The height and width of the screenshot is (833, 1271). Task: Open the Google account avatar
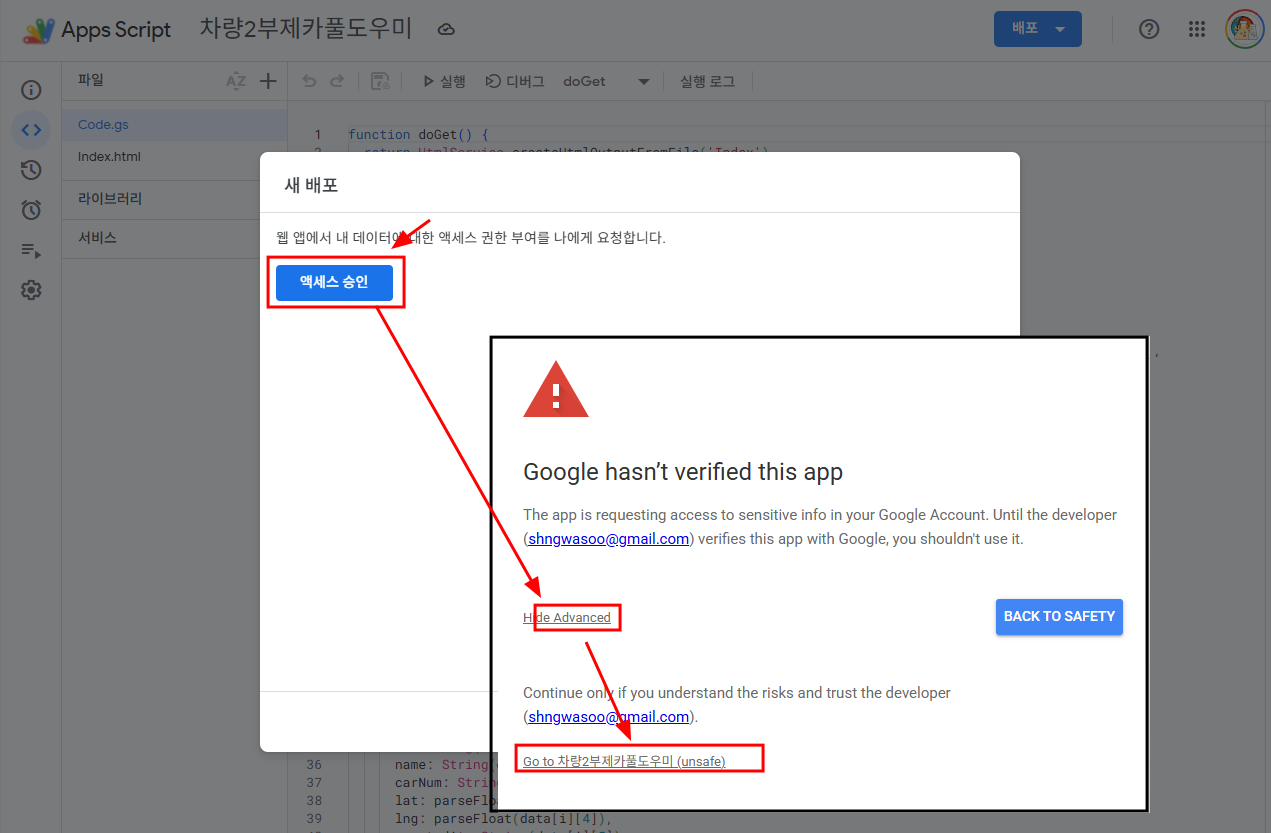point(1245,29)
